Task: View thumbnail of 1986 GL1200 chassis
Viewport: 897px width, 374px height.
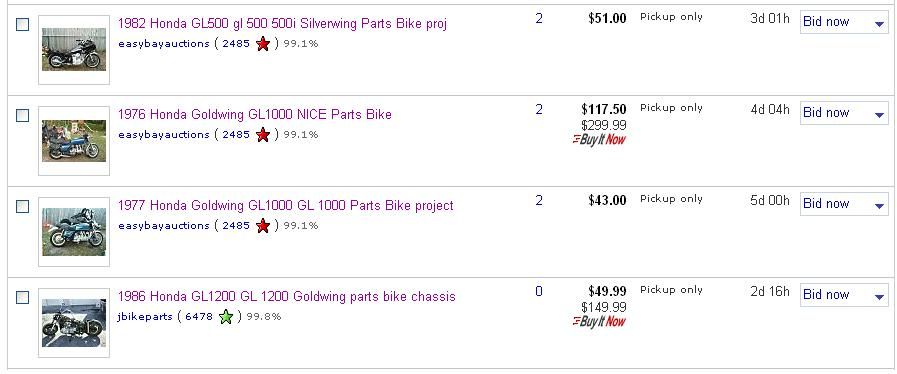Action: pos(74,323)
